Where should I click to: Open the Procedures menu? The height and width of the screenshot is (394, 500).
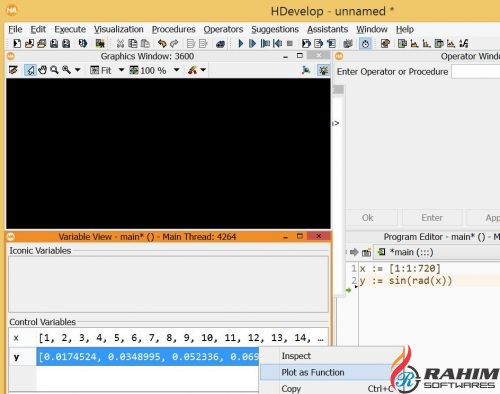tap(173, 29)
